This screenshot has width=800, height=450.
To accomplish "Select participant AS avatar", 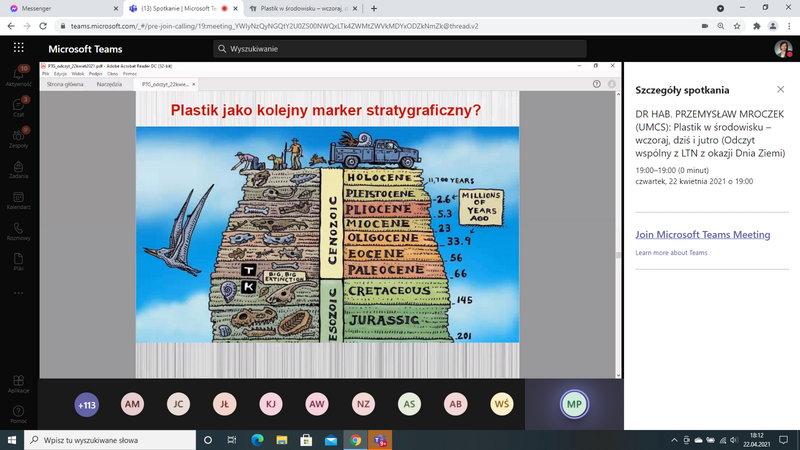I will (409, 404).
